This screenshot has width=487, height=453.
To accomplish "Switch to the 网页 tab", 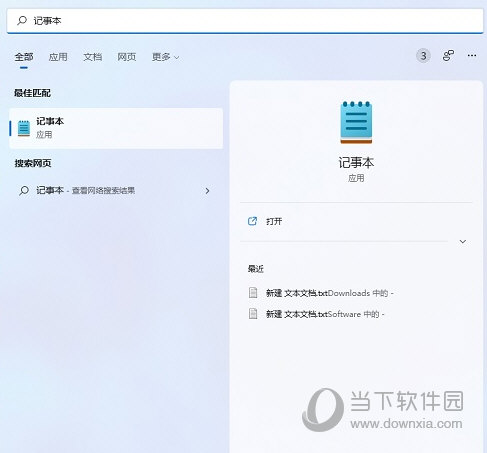I will [x=127, y=57].
